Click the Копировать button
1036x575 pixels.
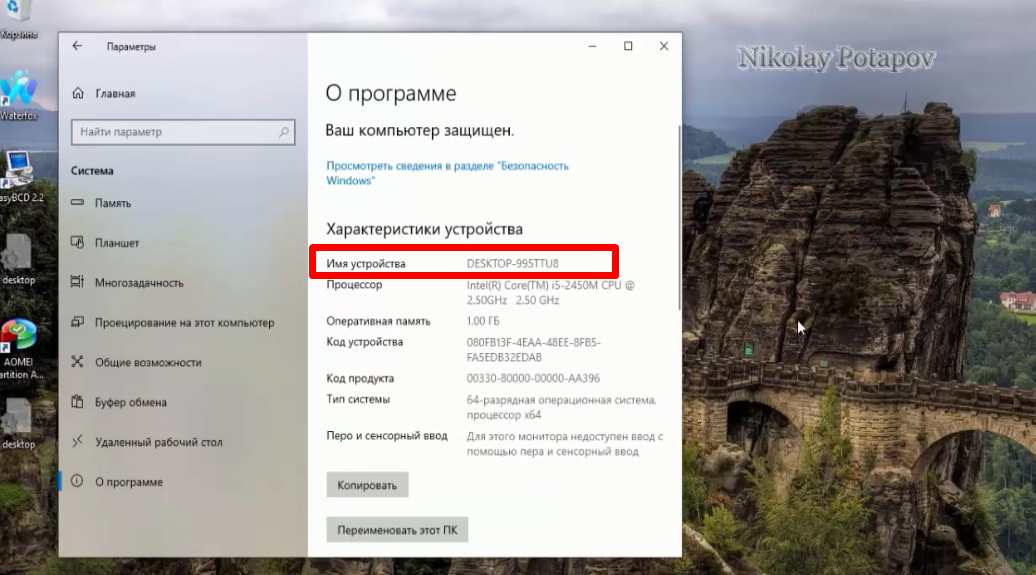[367, 485]
